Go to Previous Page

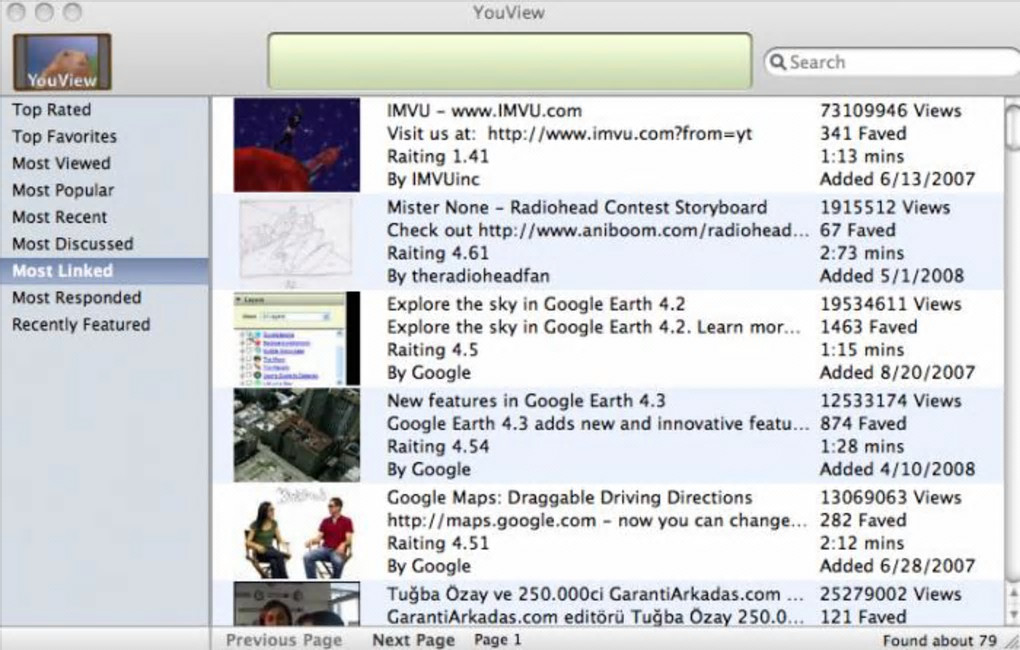(x=284, y=640)
